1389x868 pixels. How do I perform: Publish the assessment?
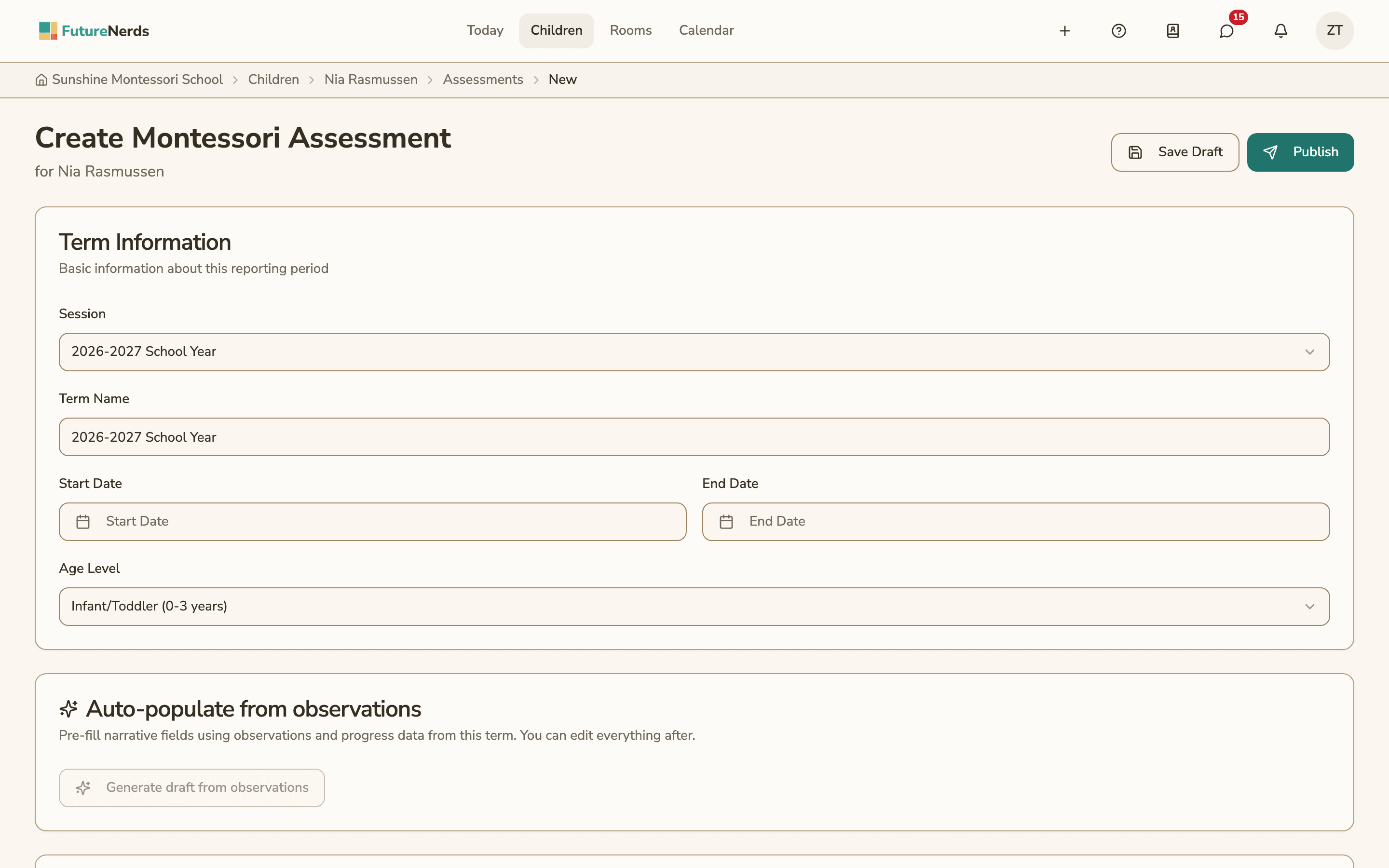point(1300,152)
